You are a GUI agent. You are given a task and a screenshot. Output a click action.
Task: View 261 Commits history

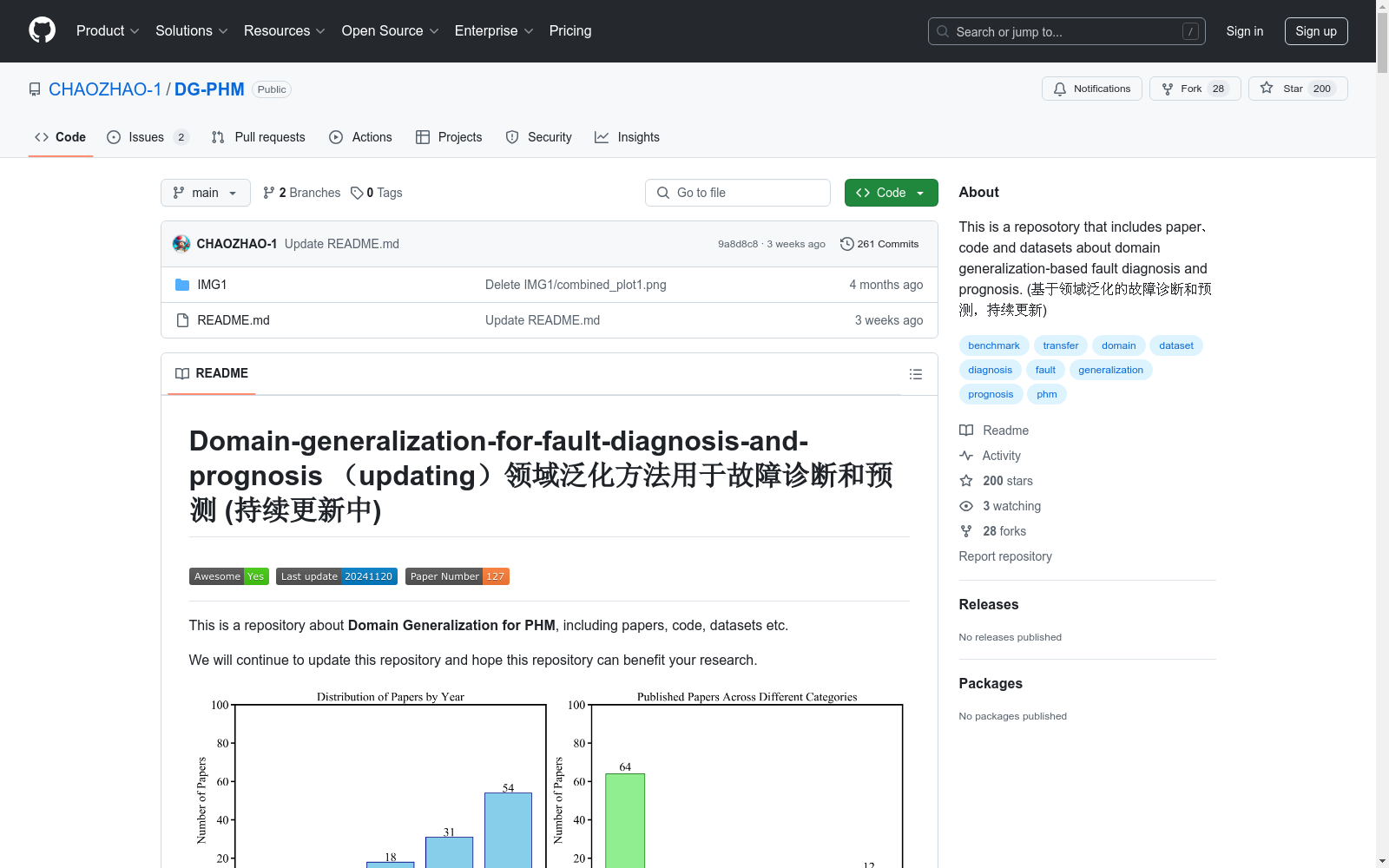879,244
